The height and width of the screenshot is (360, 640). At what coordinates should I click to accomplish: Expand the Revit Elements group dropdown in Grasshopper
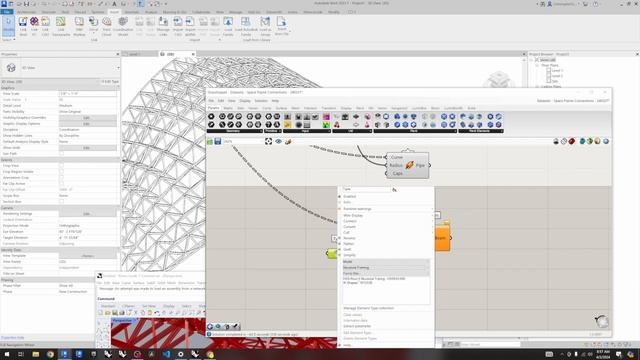pyautogui.click(x=502, y=131)
